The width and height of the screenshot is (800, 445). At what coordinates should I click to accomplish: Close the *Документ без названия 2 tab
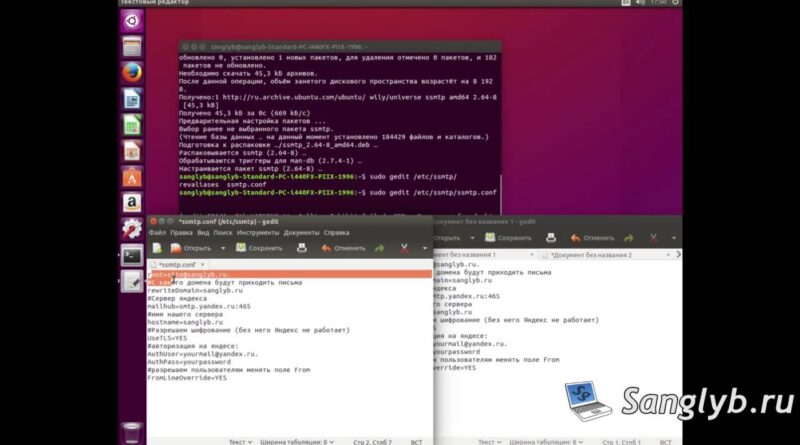tap(668, 255)
